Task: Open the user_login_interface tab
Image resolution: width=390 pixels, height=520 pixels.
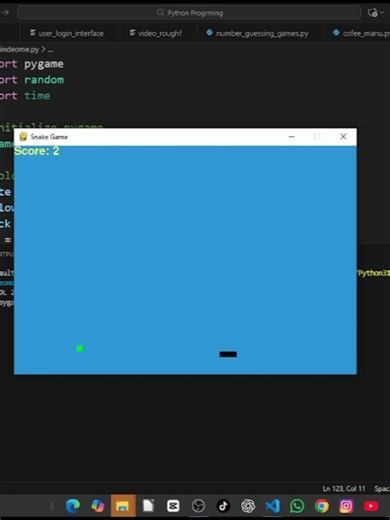Action: 67,33
